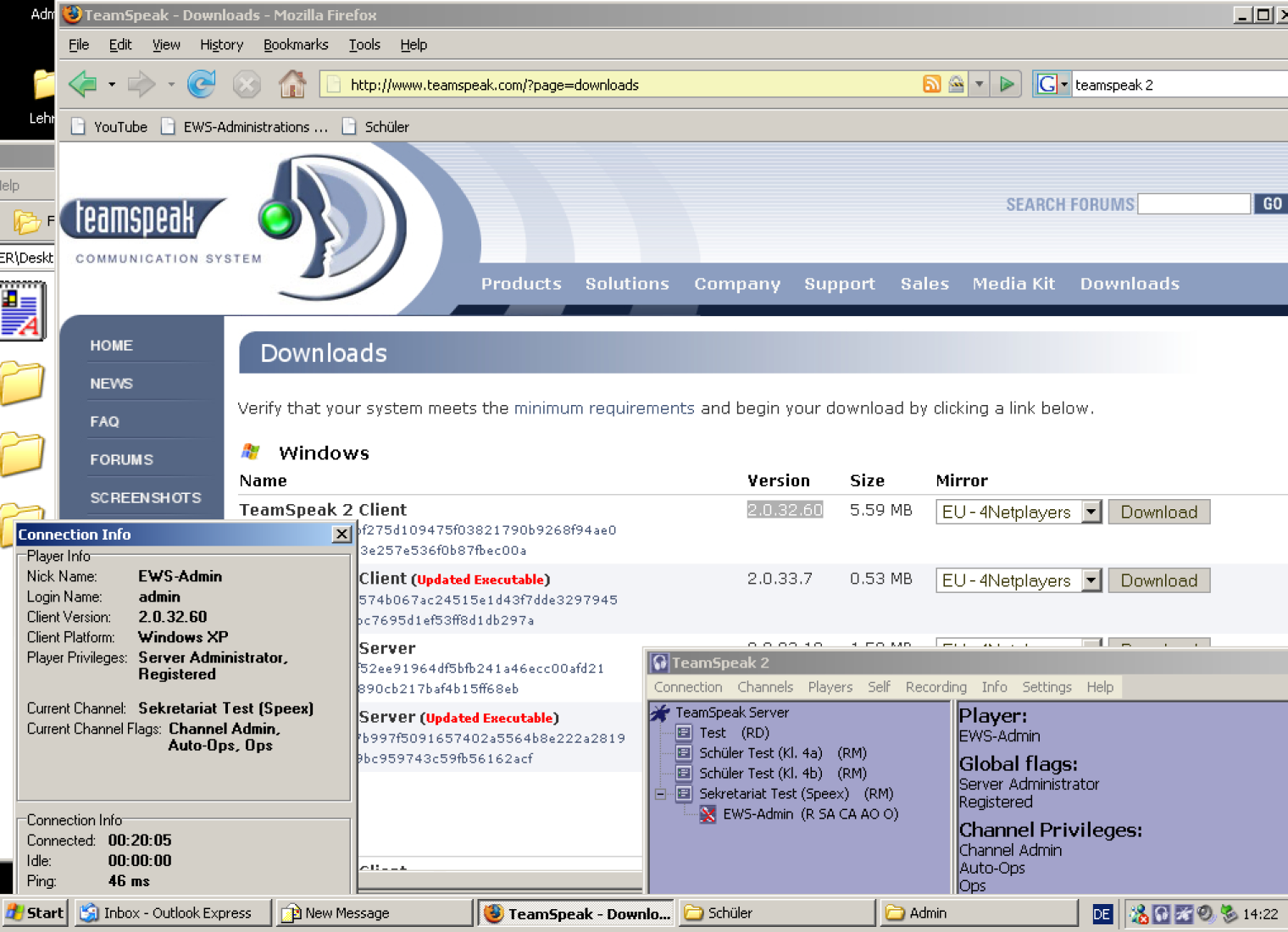
Task: Open the address bar URL history dropdown
Action: coord(979,84)
